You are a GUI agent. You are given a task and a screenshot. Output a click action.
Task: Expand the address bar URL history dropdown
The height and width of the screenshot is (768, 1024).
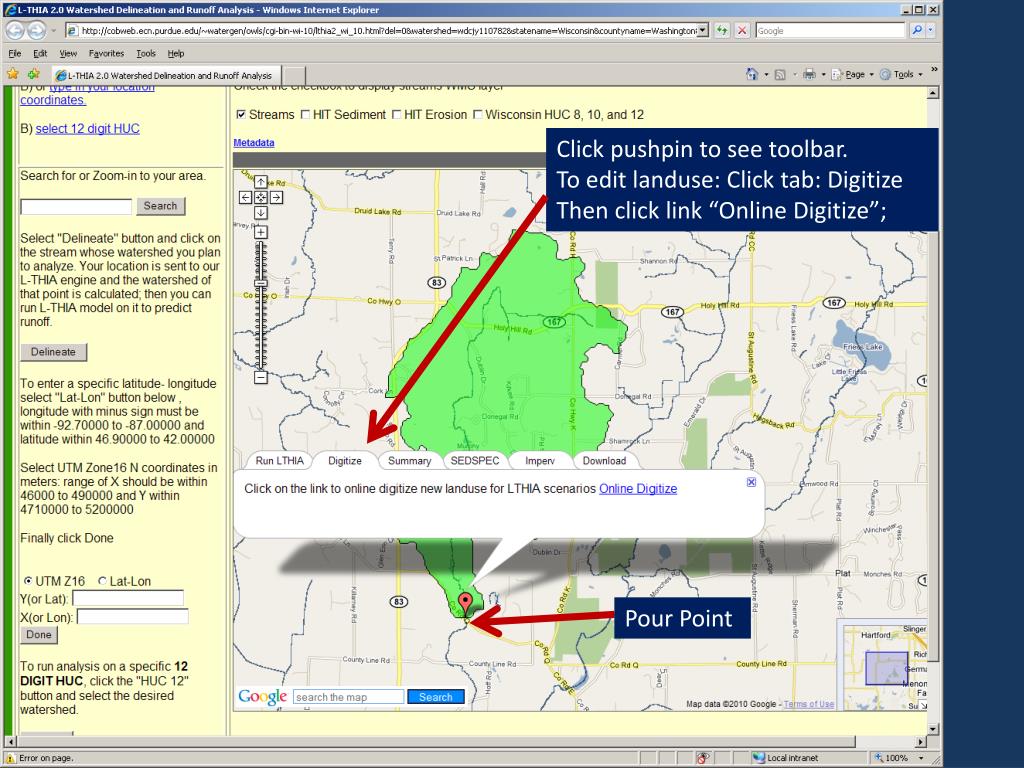point(703,31)
